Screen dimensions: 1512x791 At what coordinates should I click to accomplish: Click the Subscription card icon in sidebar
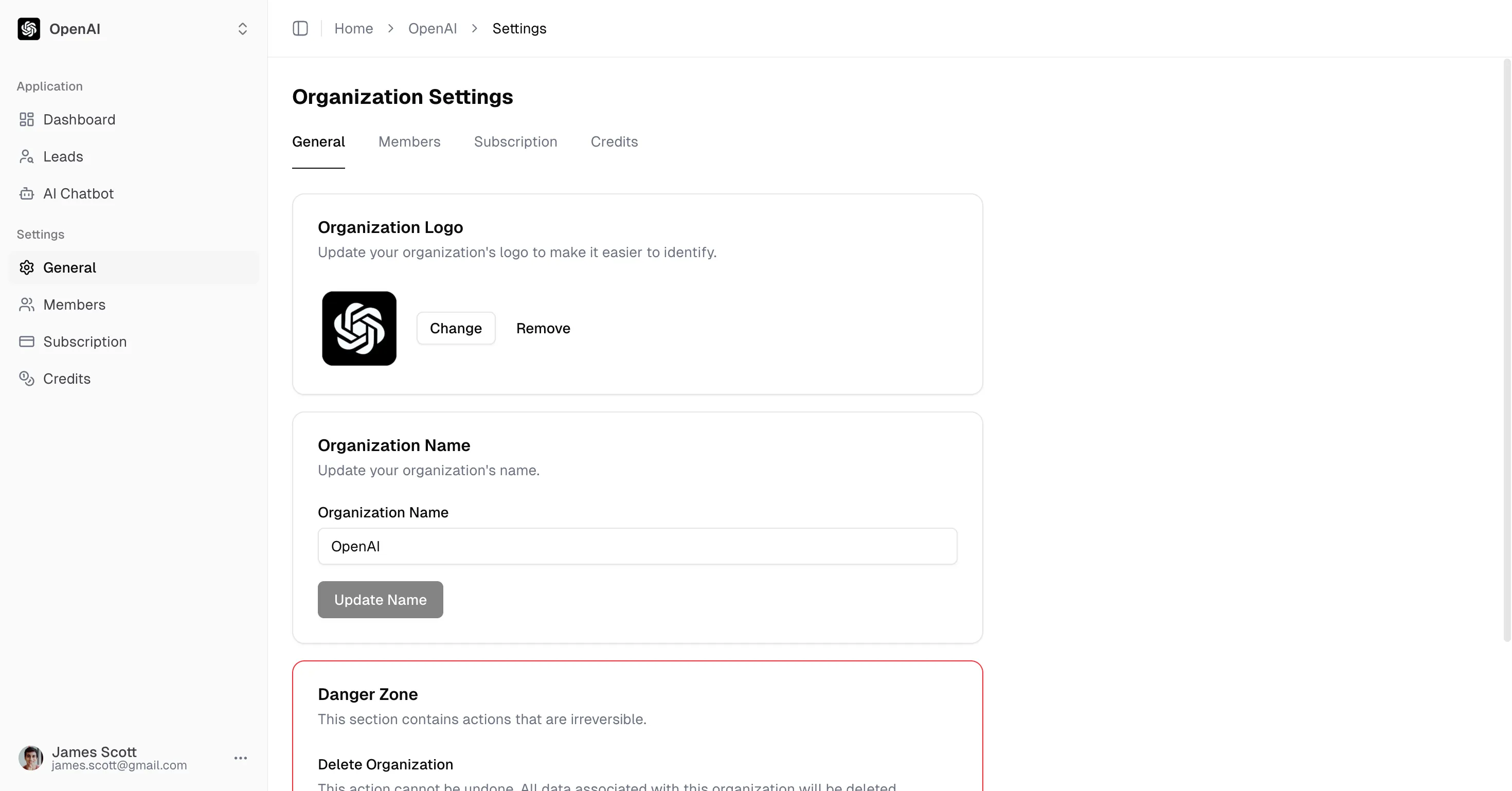point(26,341)
